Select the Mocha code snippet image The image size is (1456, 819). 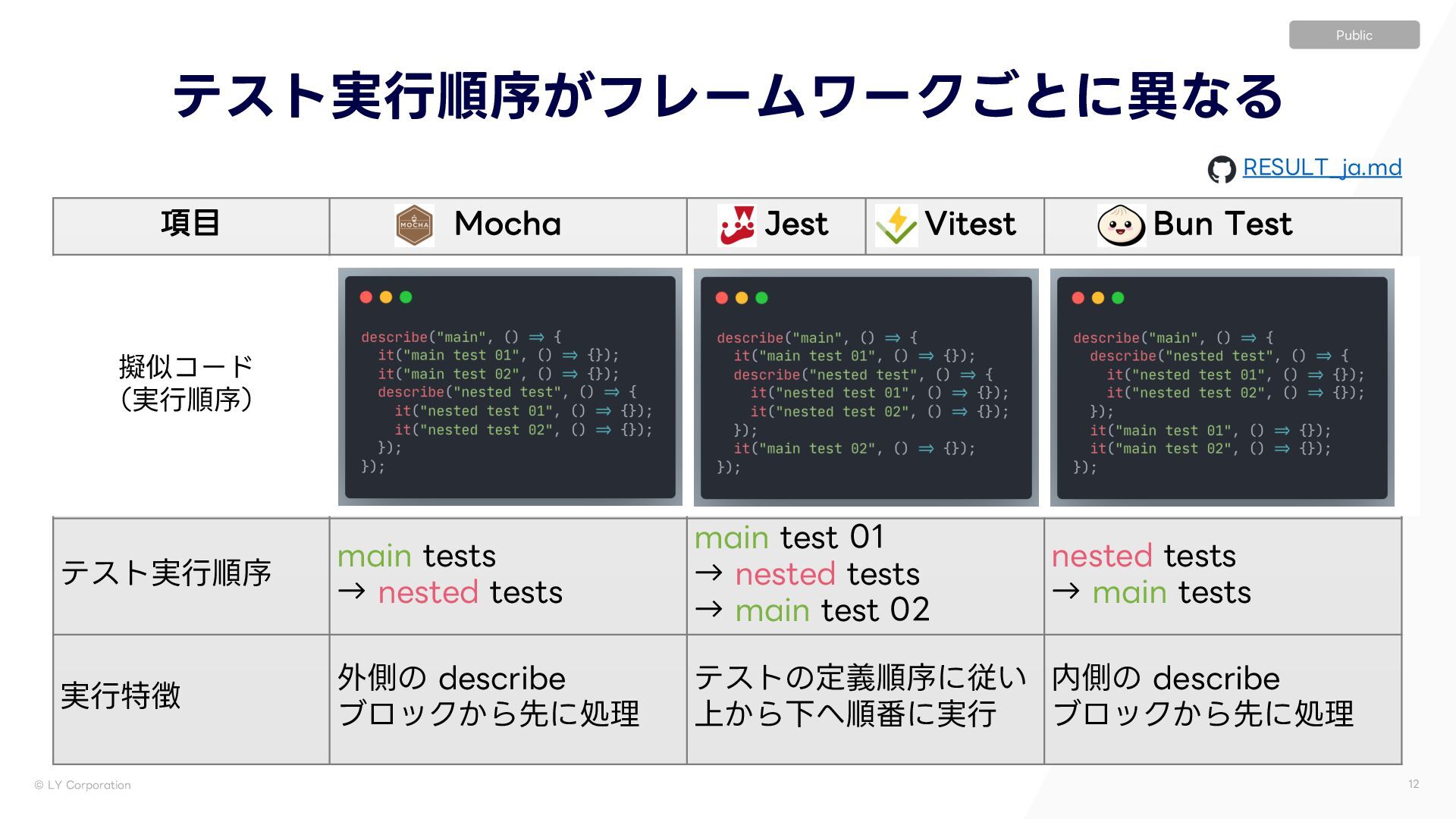click(510, 387)
